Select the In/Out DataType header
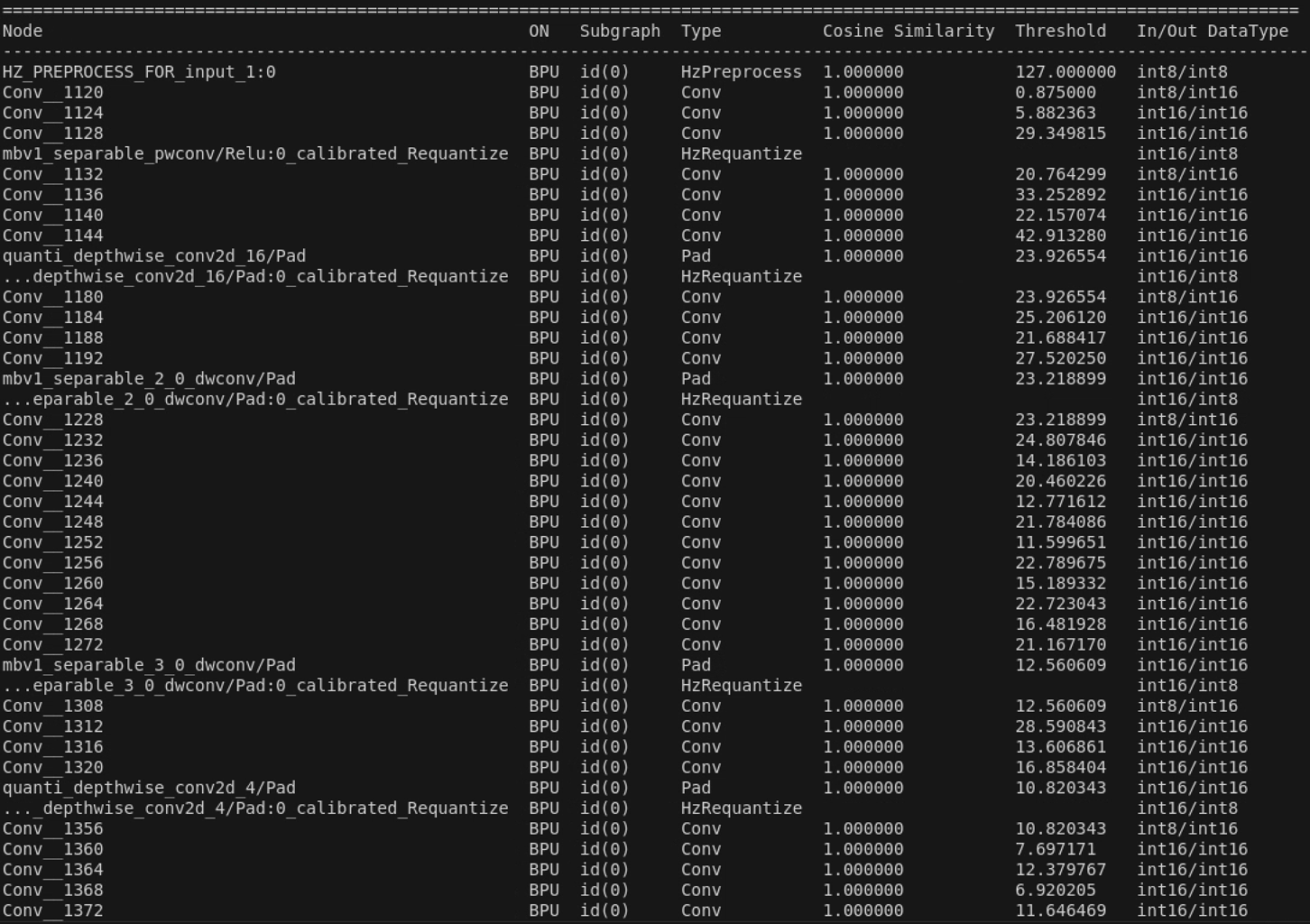The image size is (1310, 924). tap(1212, 31)
